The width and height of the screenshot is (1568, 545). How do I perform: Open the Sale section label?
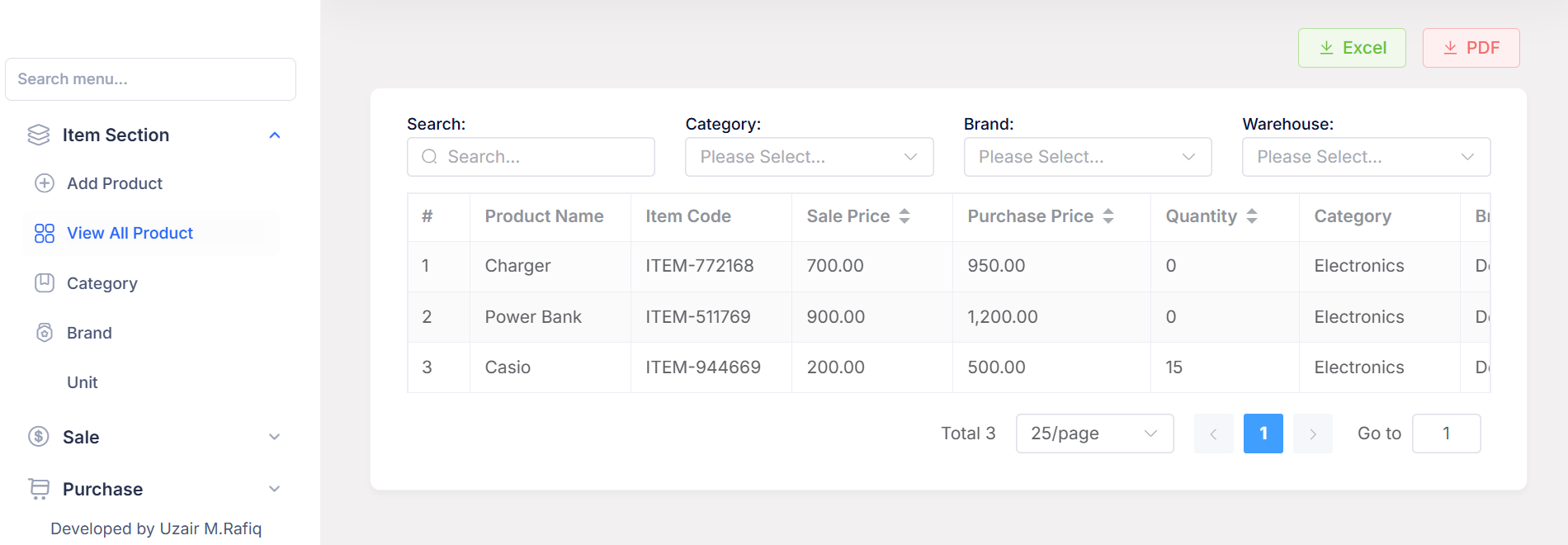(81, 437)
